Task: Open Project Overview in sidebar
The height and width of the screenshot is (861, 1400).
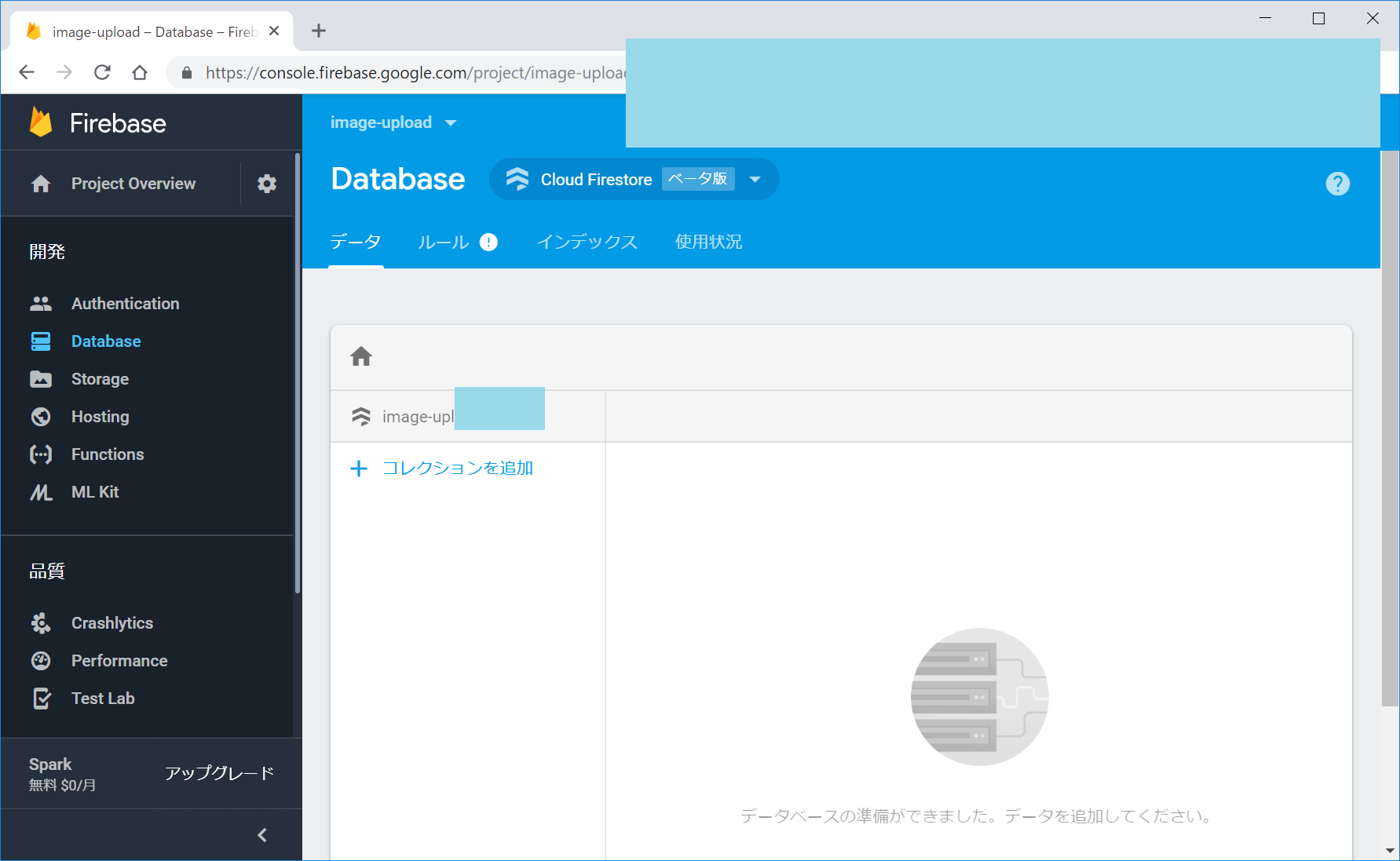Action: [x=133, y=184]
